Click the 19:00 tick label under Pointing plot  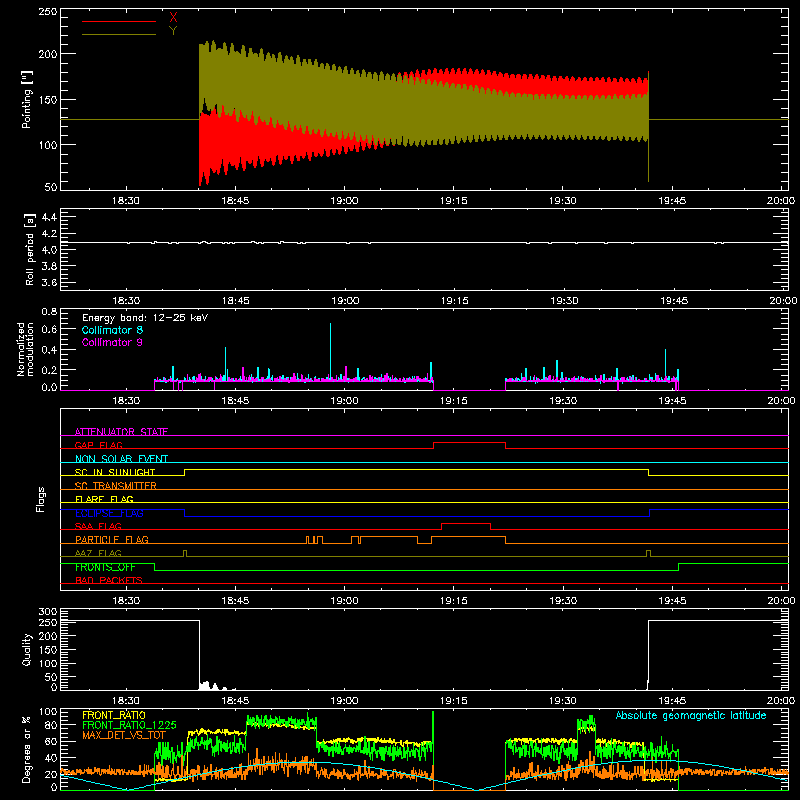[344, 201]
